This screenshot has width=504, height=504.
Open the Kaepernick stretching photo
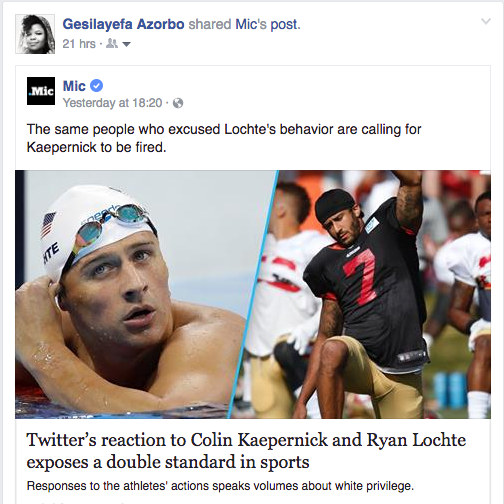(367, 294)
